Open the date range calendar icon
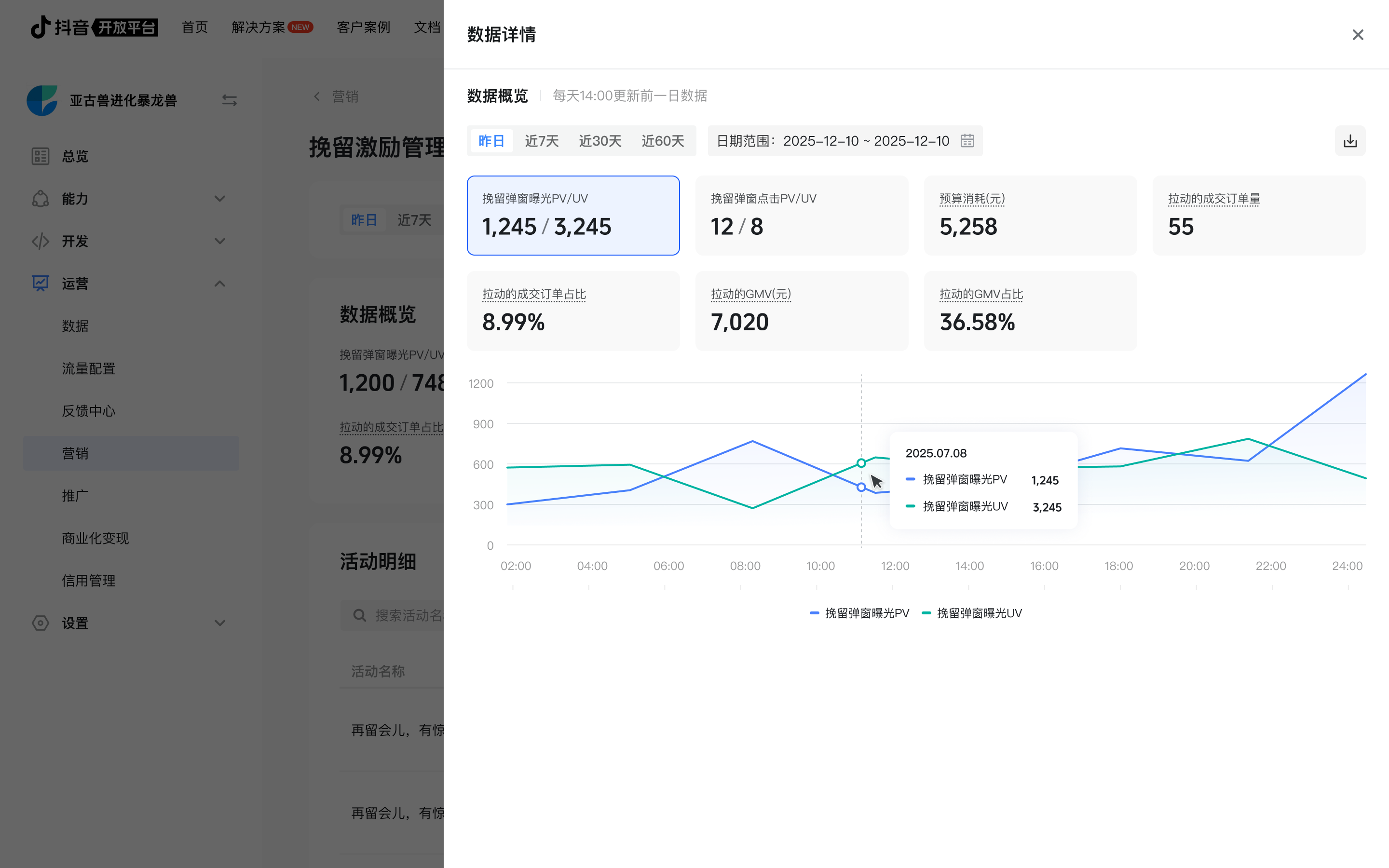 coord(967,141)
